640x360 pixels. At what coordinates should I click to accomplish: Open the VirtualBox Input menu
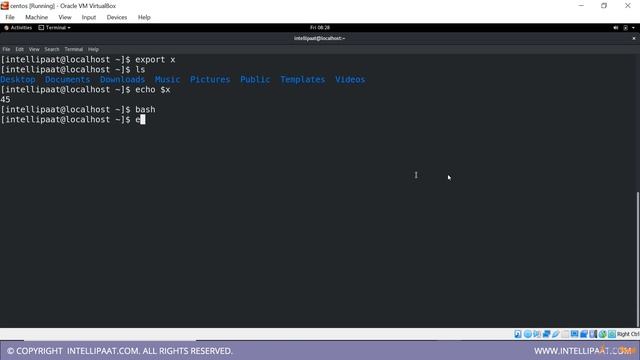[89, 17]
